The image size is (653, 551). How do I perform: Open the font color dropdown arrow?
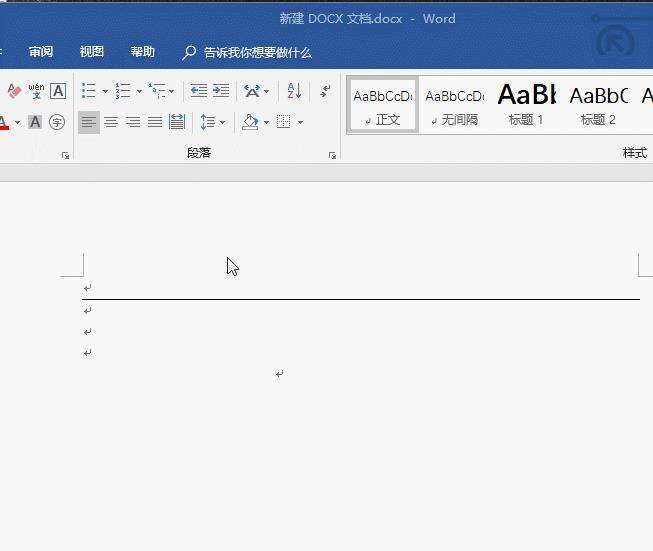point(17,122)
